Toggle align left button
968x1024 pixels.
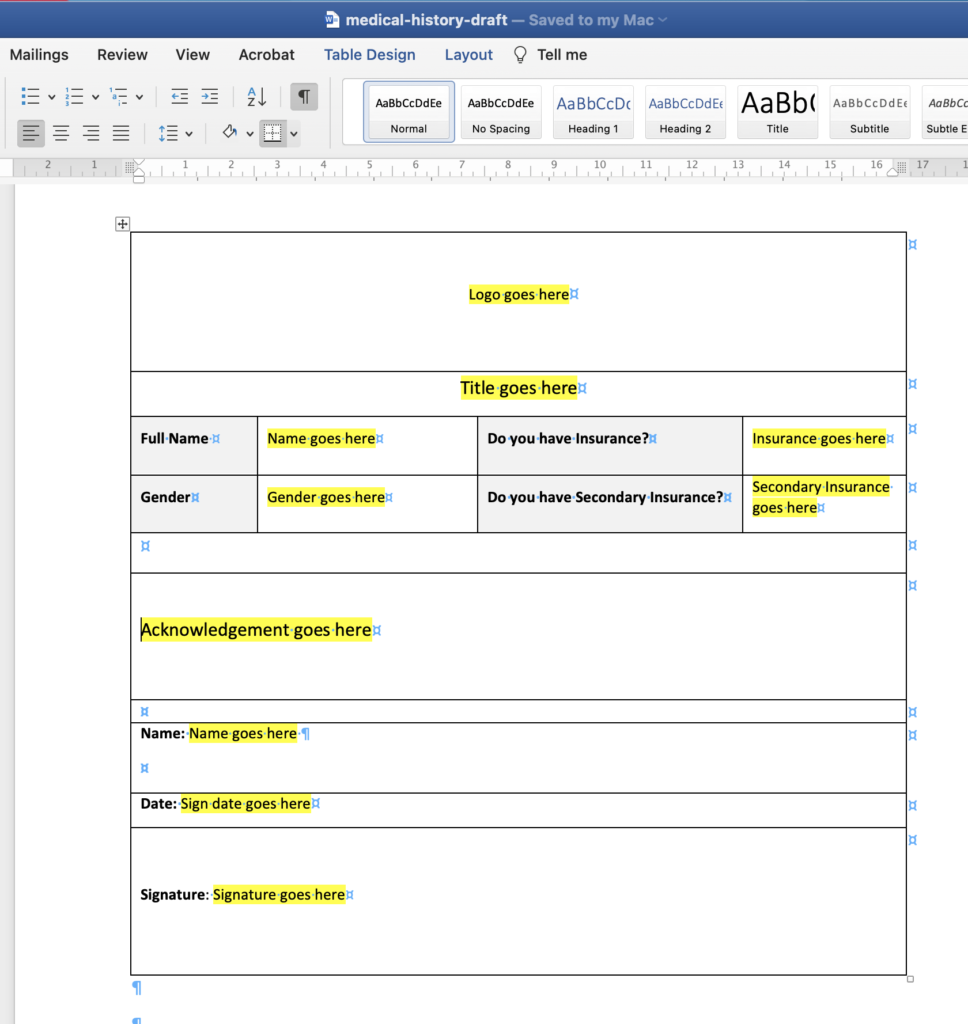point(31,133)
